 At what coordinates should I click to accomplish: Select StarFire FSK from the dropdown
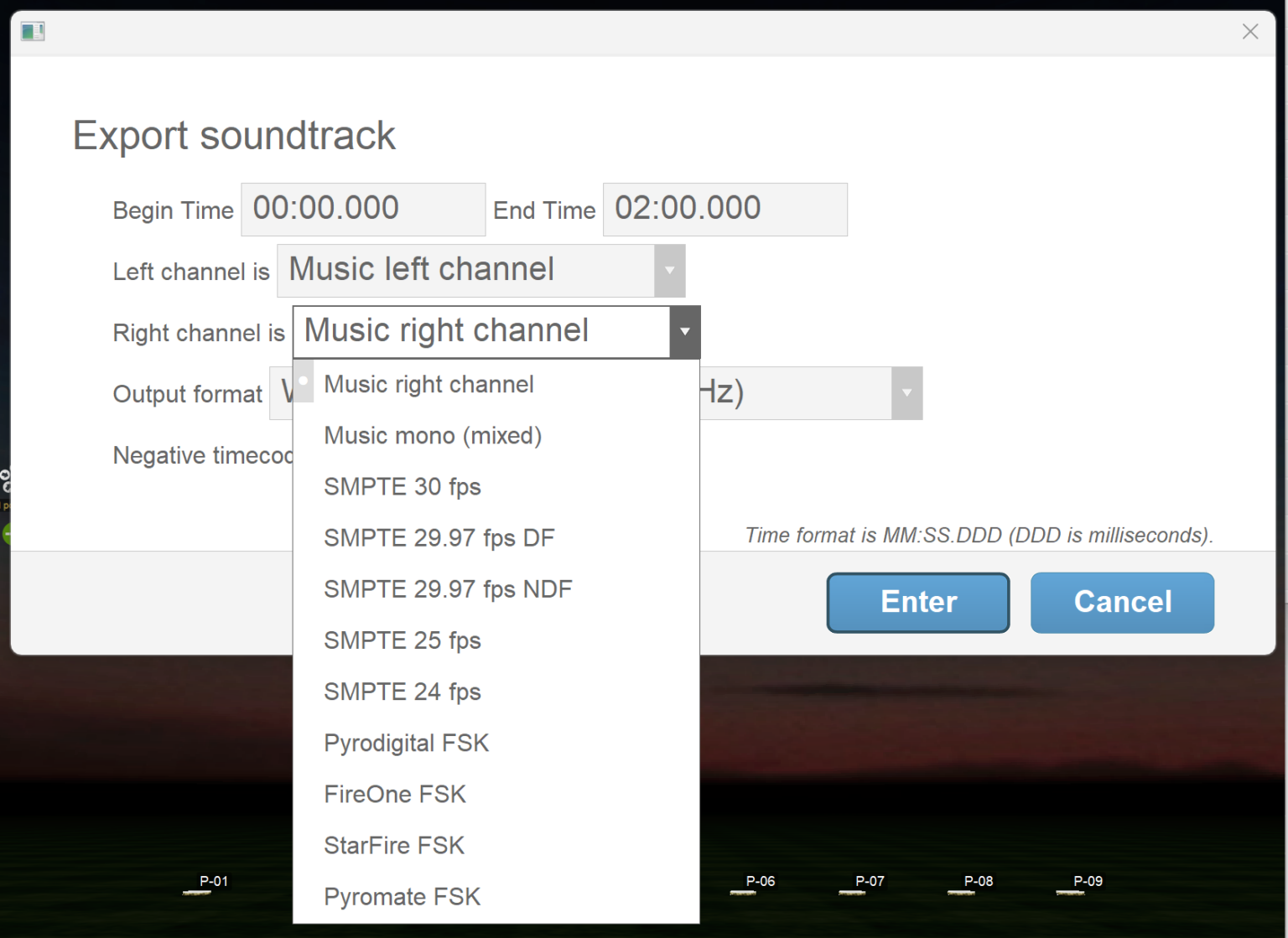(394, 845)
